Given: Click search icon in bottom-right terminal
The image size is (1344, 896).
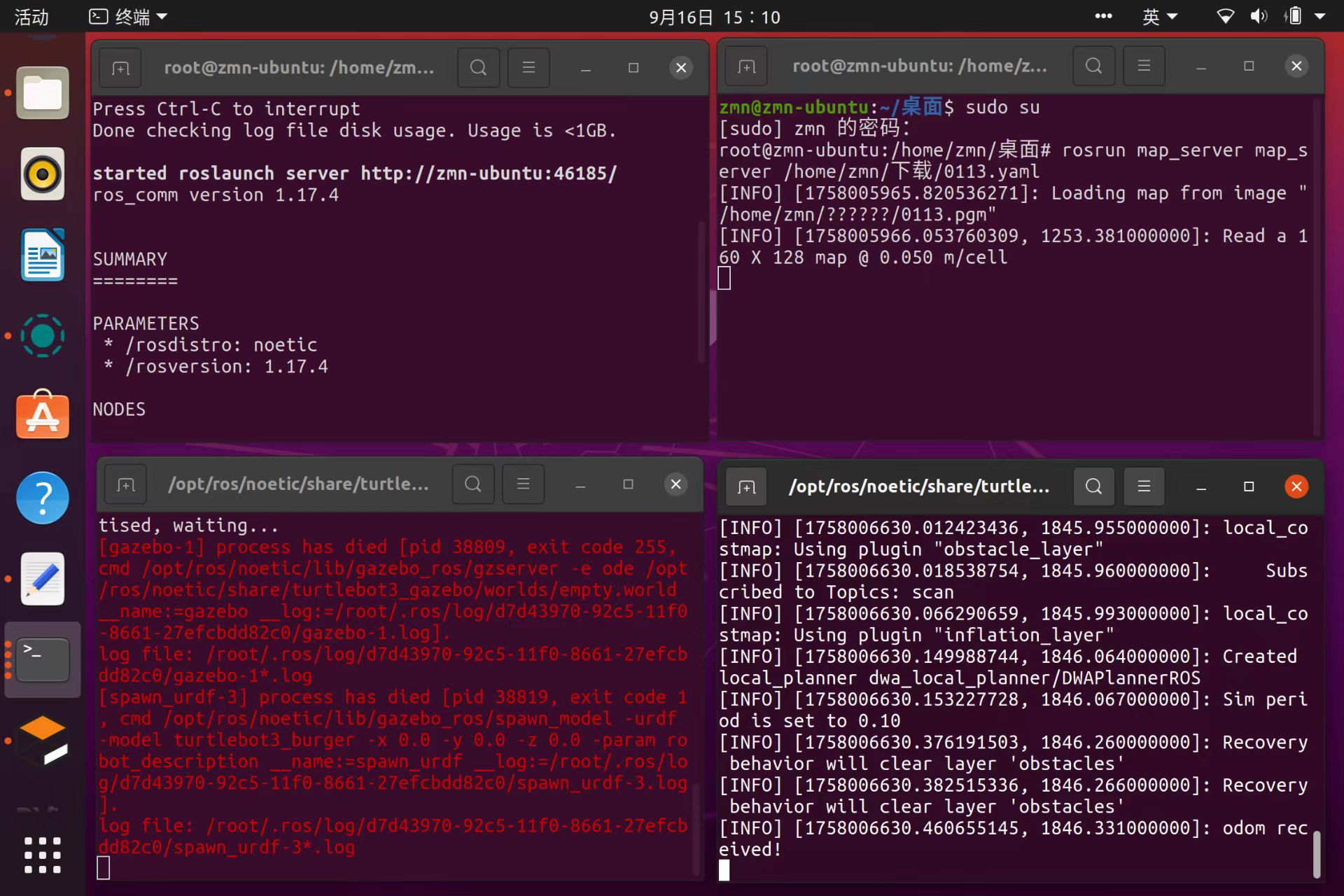Looking at the screenshot, I should coord(1093,486).
